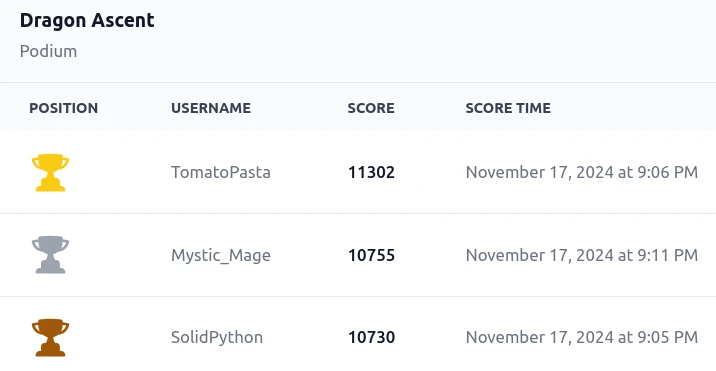Click the 9:06 PM score time
This screenshot has width=716, height=371.
click(582, 172)
